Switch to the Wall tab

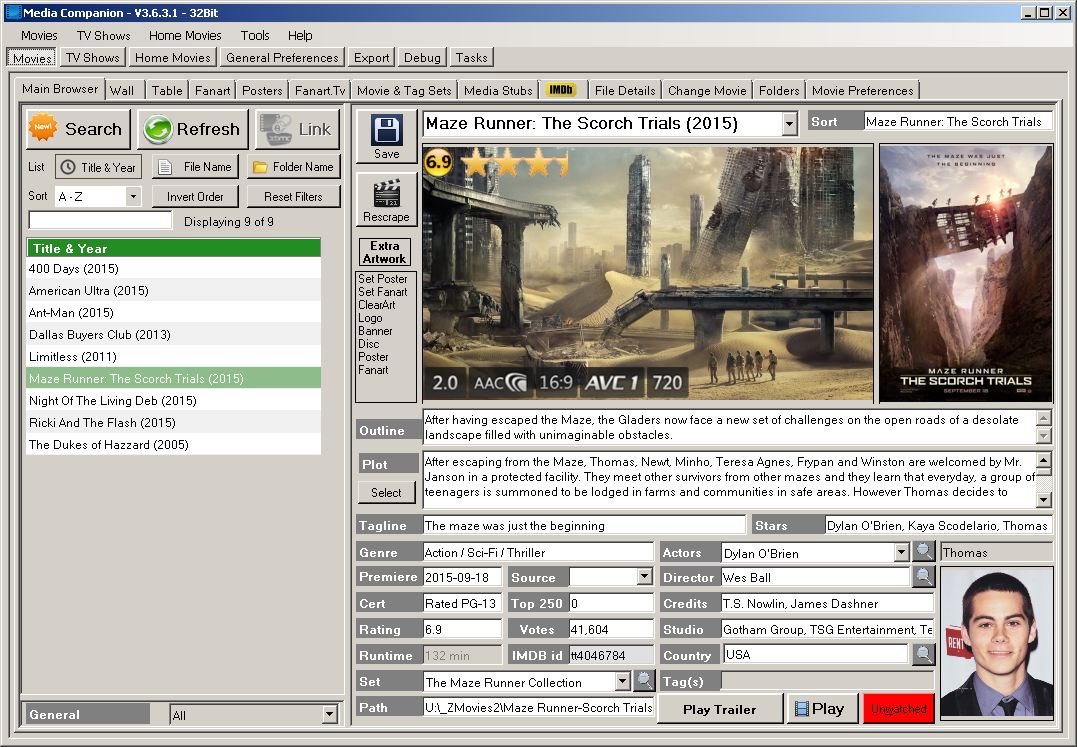click(x=122, y=90)
